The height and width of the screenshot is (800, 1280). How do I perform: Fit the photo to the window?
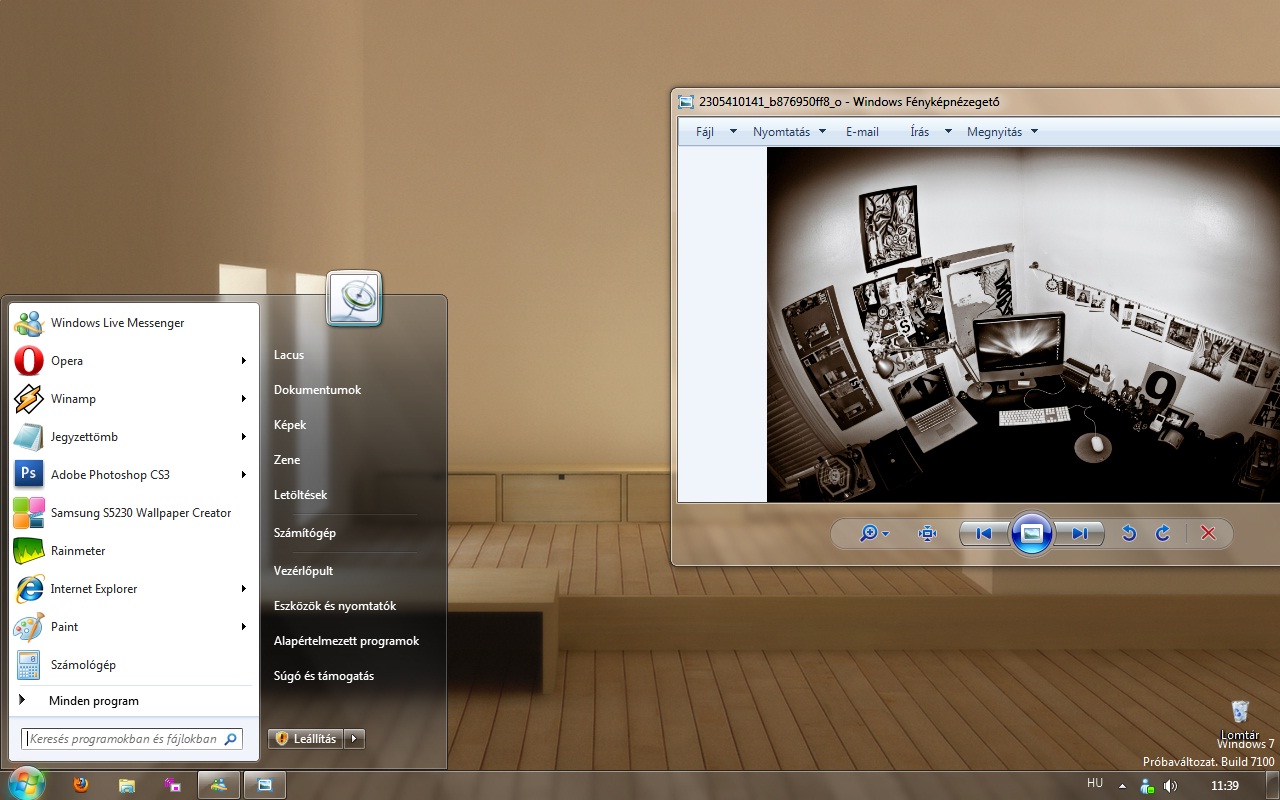point(927,534)
